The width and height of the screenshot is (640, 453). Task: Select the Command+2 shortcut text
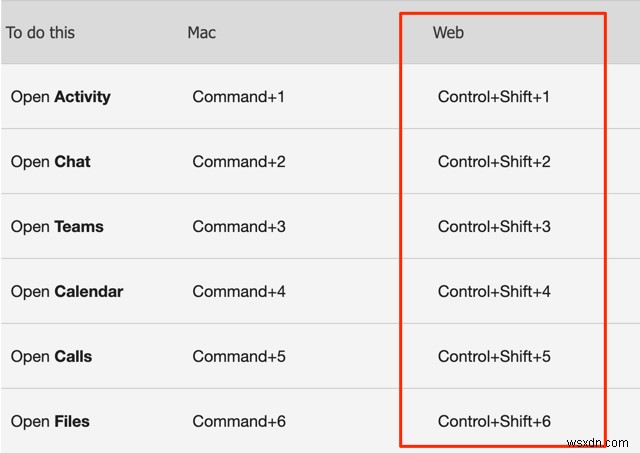[x=239, y=162]
